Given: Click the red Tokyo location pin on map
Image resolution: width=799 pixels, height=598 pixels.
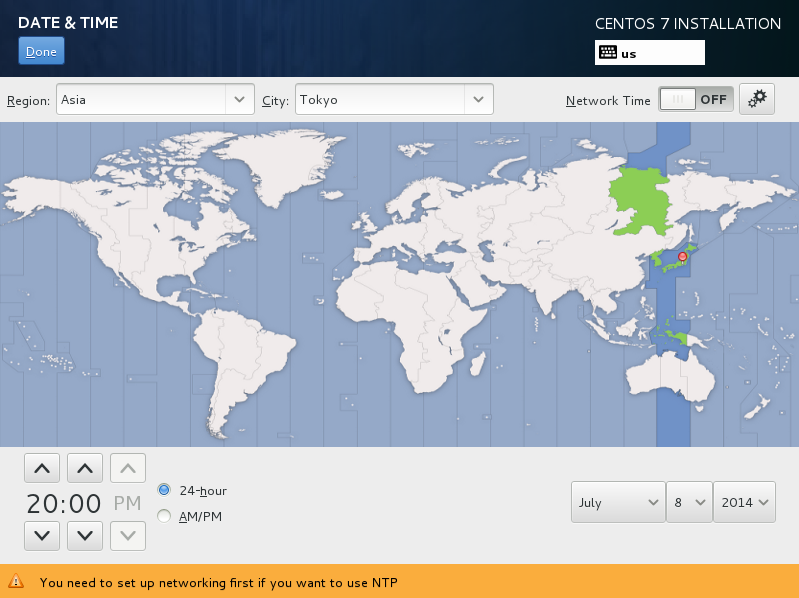Looking at the screenshot, I should 683,257.
